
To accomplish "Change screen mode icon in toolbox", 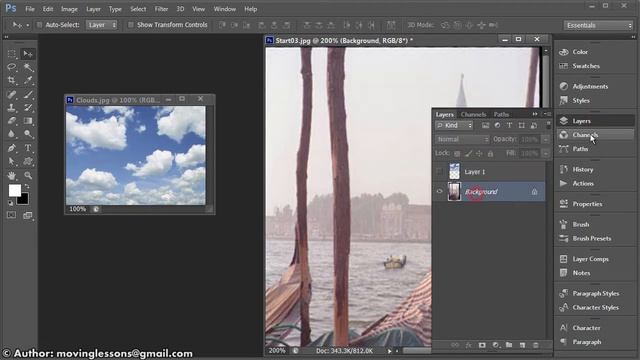I will (28, 215).
